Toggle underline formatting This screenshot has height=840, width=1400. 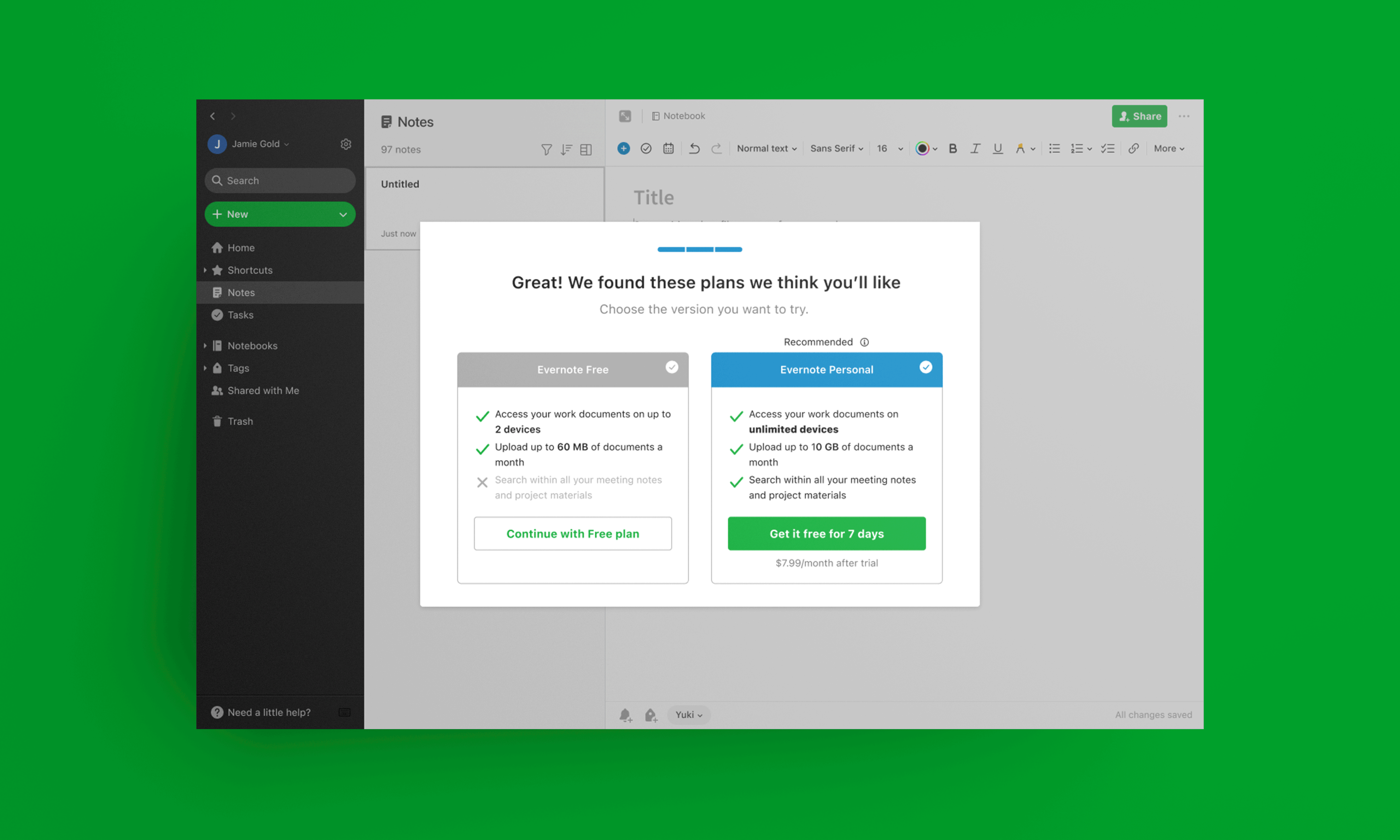997,148
